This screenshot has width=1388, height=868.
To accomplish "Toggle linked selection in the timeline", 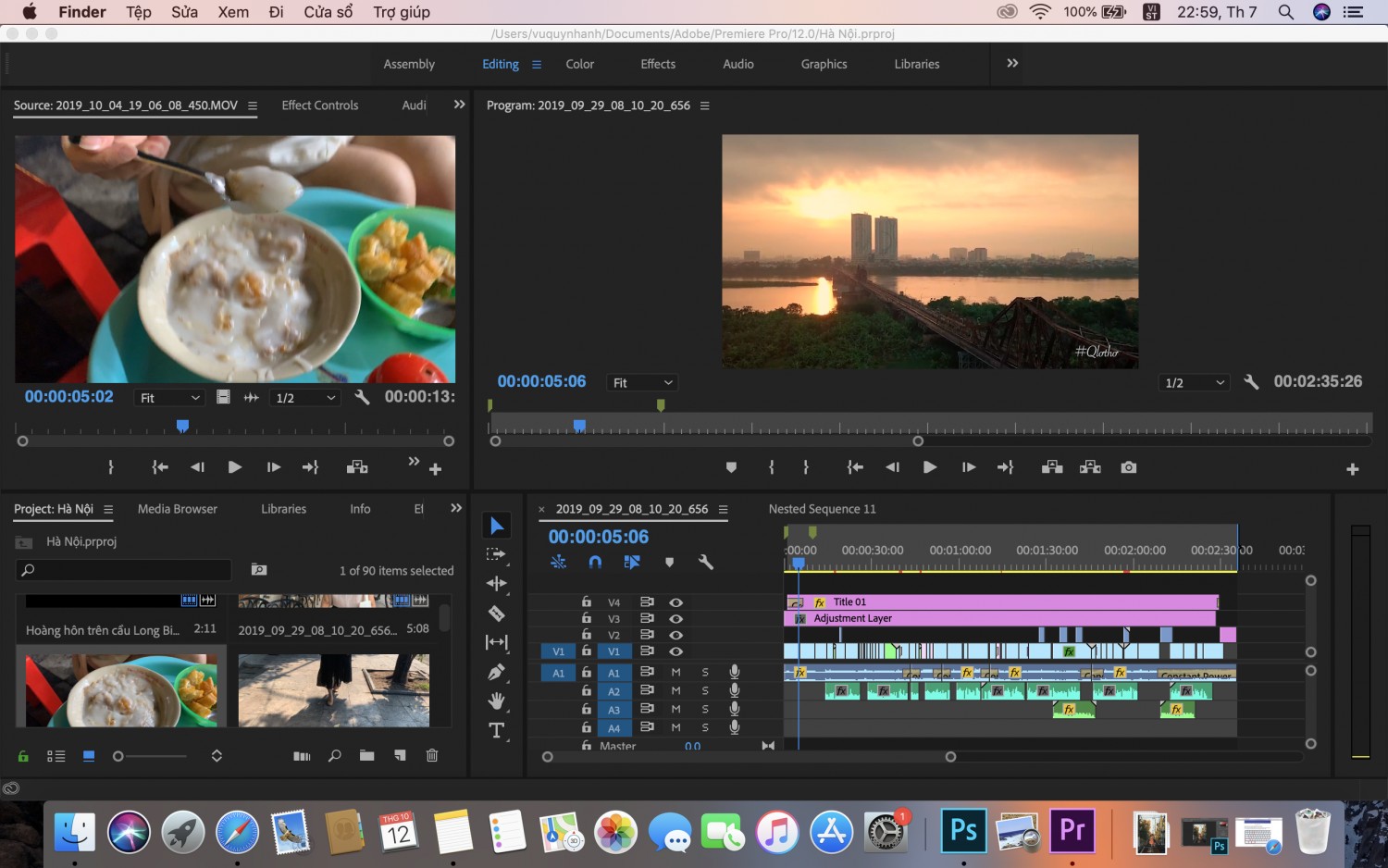I will click(632, 562).
